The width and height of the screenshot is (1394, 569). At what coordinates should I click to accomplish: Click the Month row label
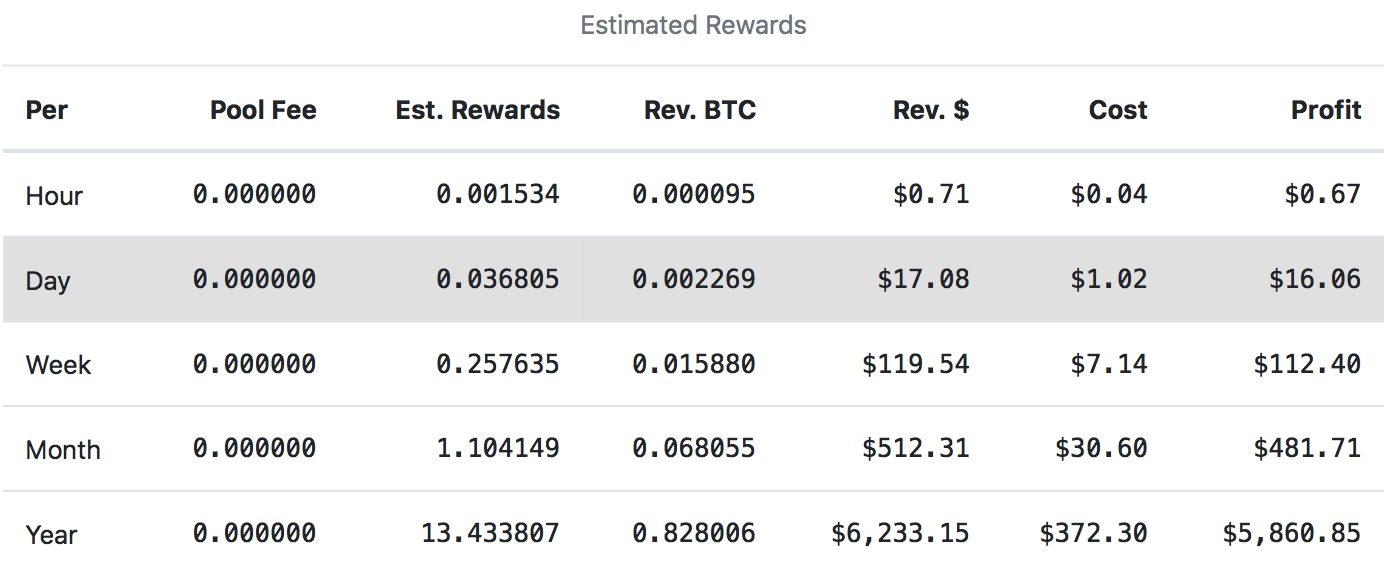63,450
